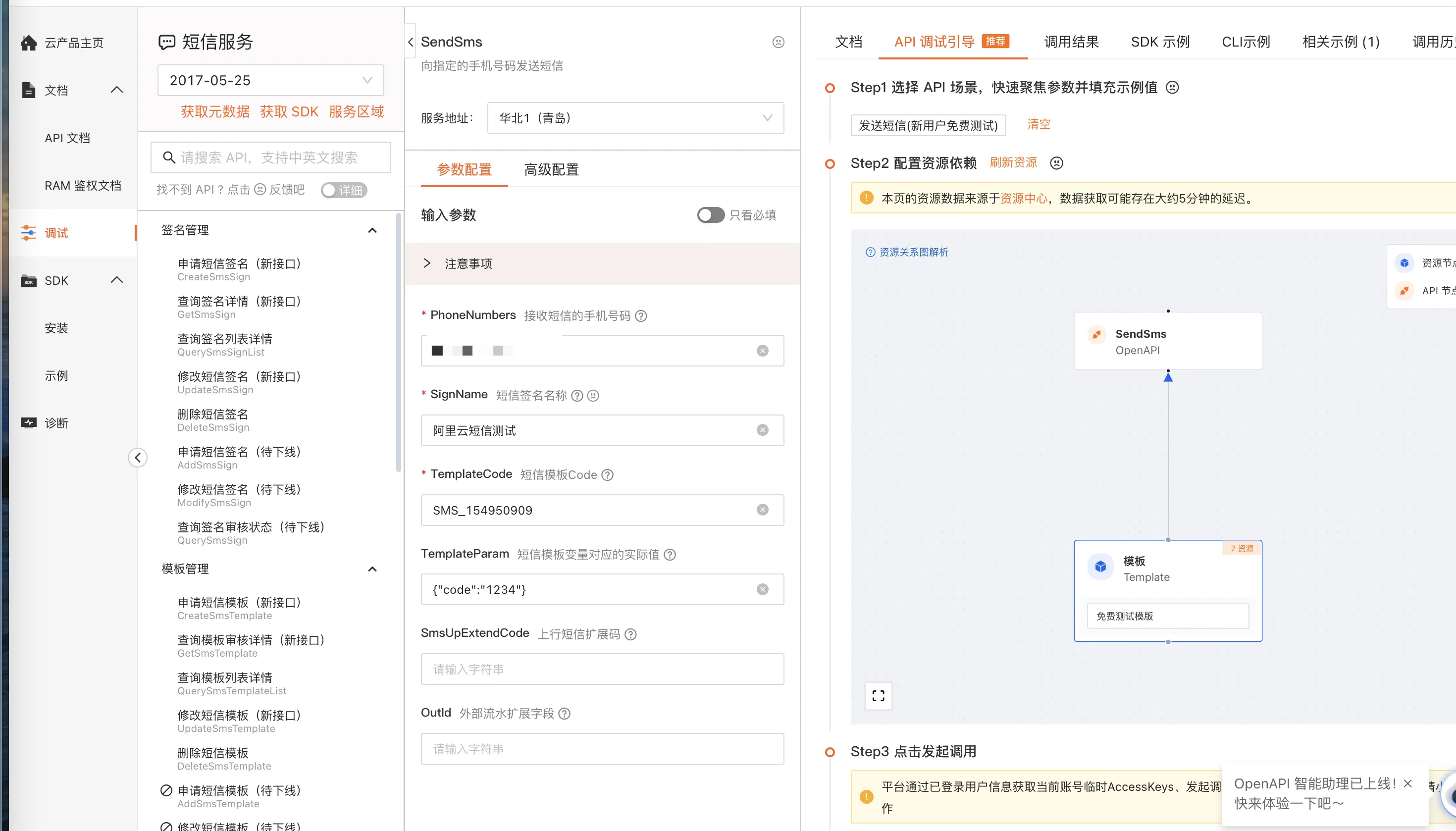Click the feedback face icon beside SendSms title
Image resolution: width=1456 pixels, height=831 pixels.
(778, 42)
